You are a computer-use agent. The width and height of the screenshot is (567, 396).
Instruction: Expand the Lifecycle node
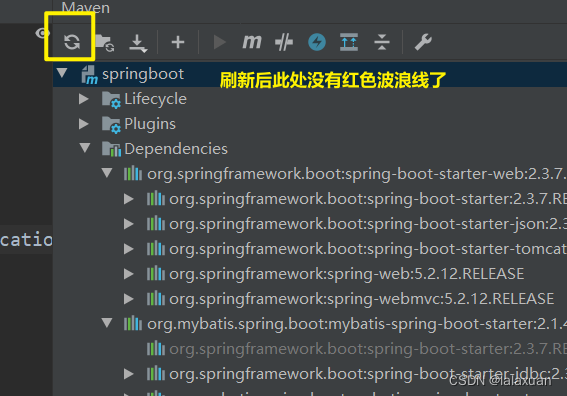point(84,99)
